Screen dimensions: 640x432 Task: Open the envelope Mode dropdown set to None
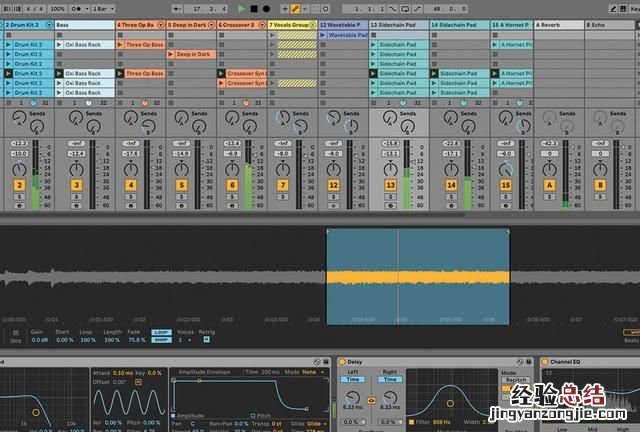pos(309,371)
